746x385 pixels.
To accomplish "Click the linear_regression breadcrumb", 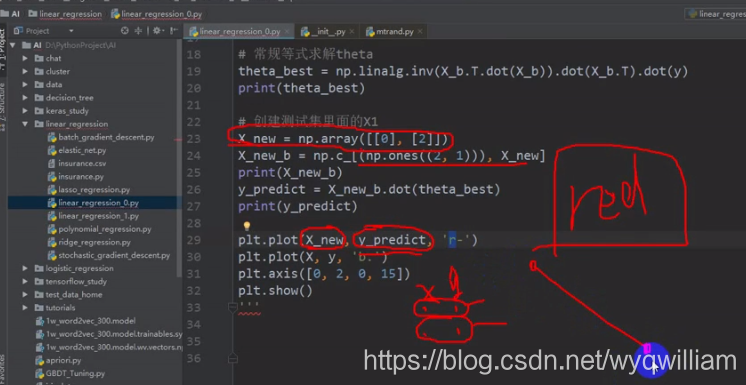I will (65, 14).
